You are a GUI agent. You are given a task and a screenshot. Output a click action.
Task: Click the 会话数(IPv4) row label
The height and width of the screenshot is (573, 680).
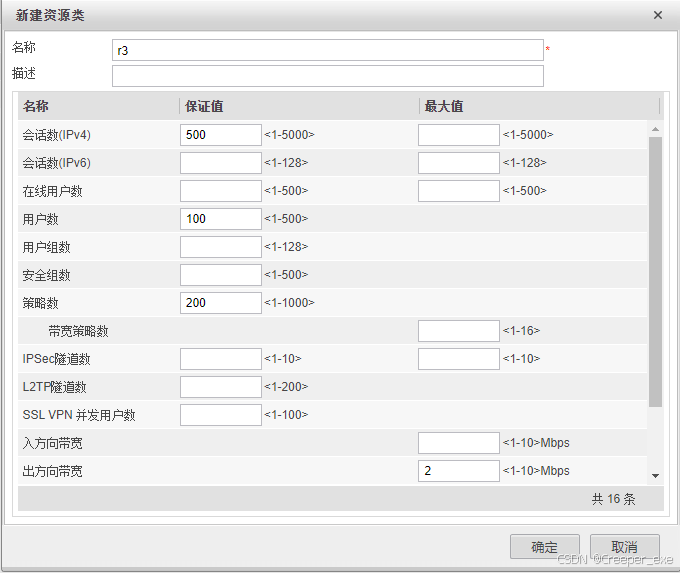tap(56, 135)
